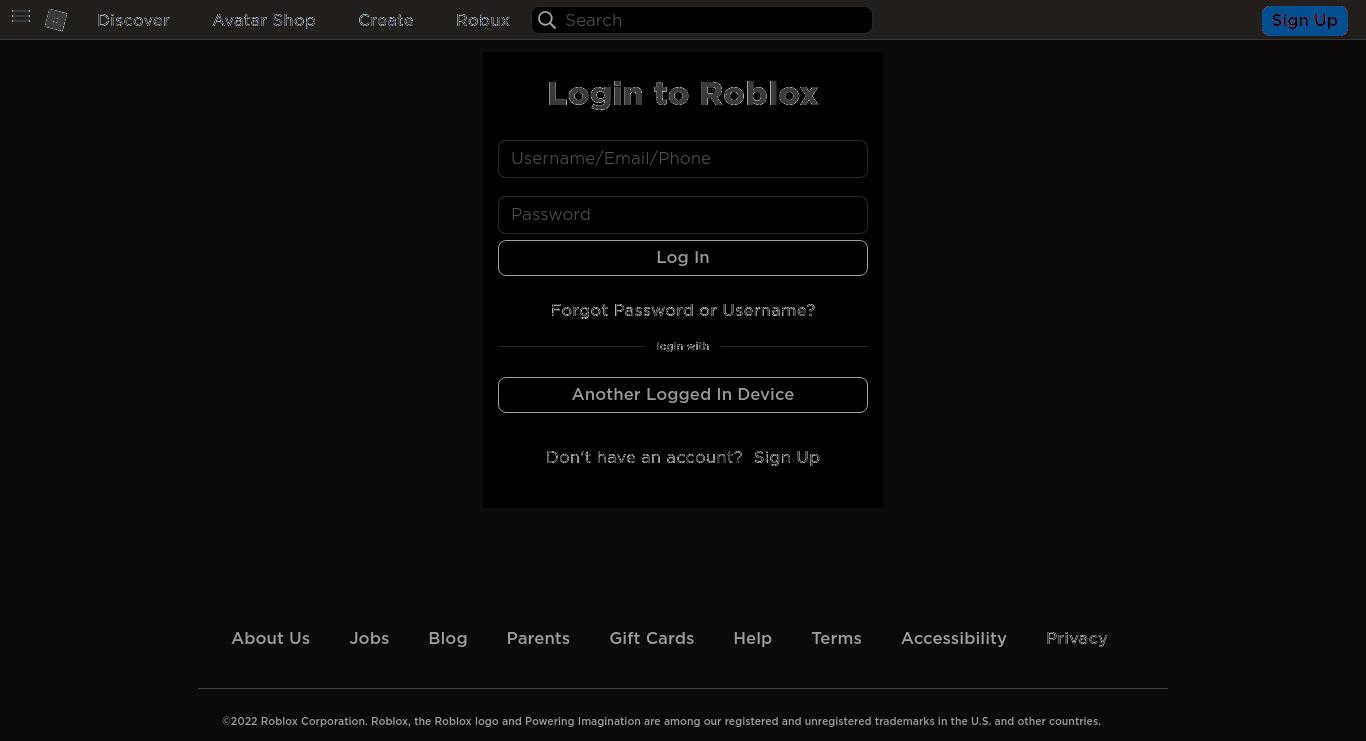Click the 'Don't have an account?' text
1366x741 pixels.
644,458
